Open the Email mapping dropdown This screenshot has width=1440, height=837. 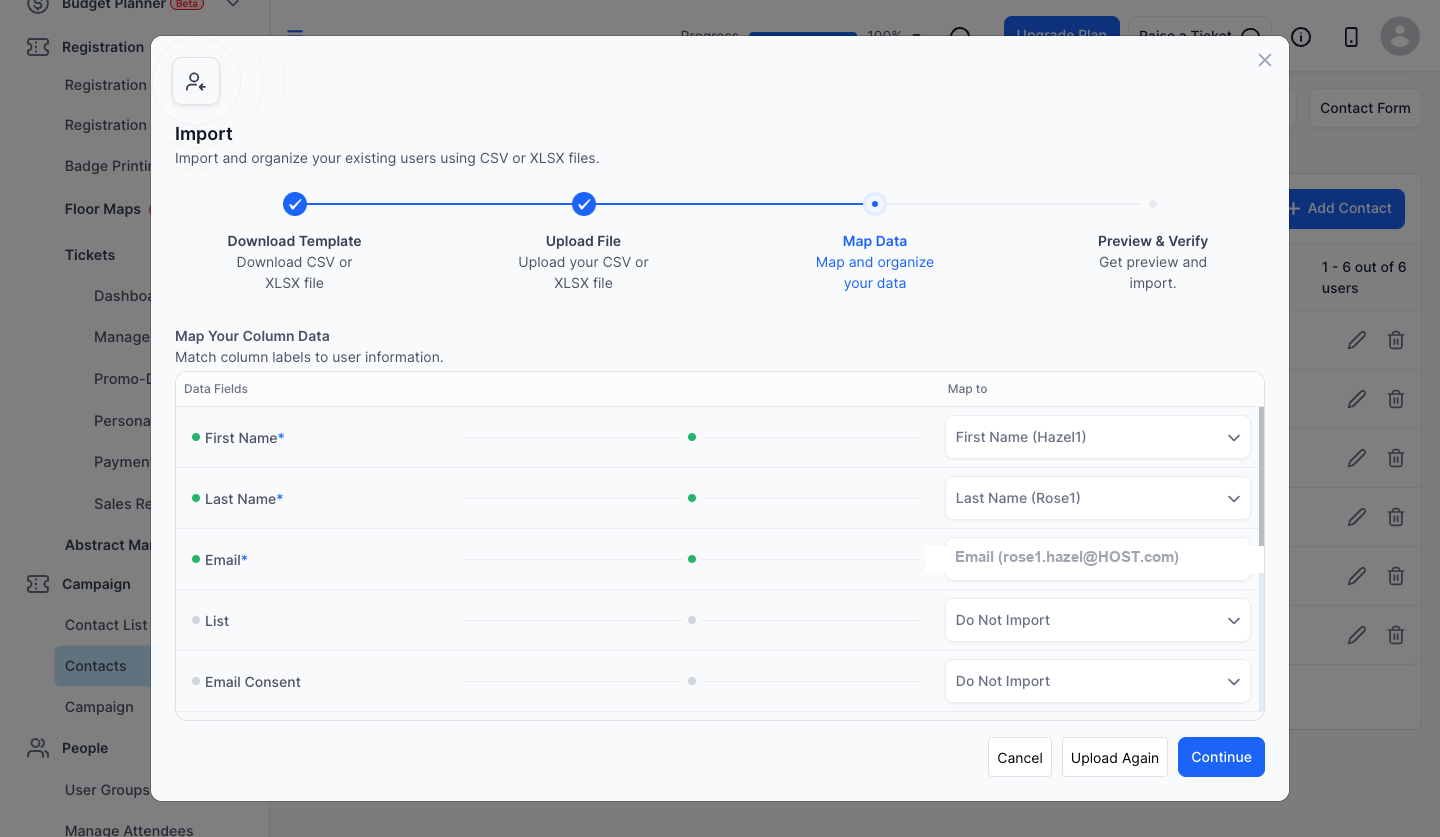[1098, 558]
